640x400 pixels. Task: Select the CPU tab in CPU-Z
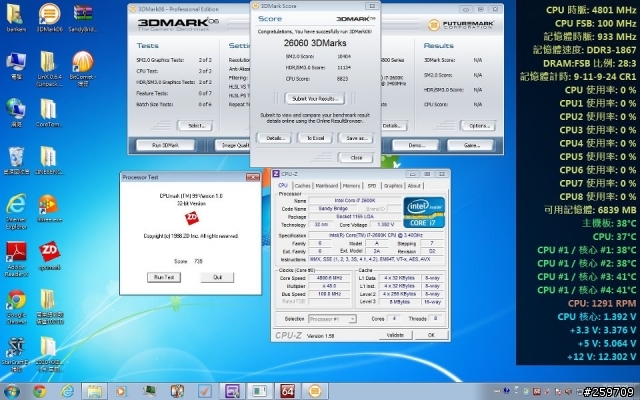click(283, 185)
